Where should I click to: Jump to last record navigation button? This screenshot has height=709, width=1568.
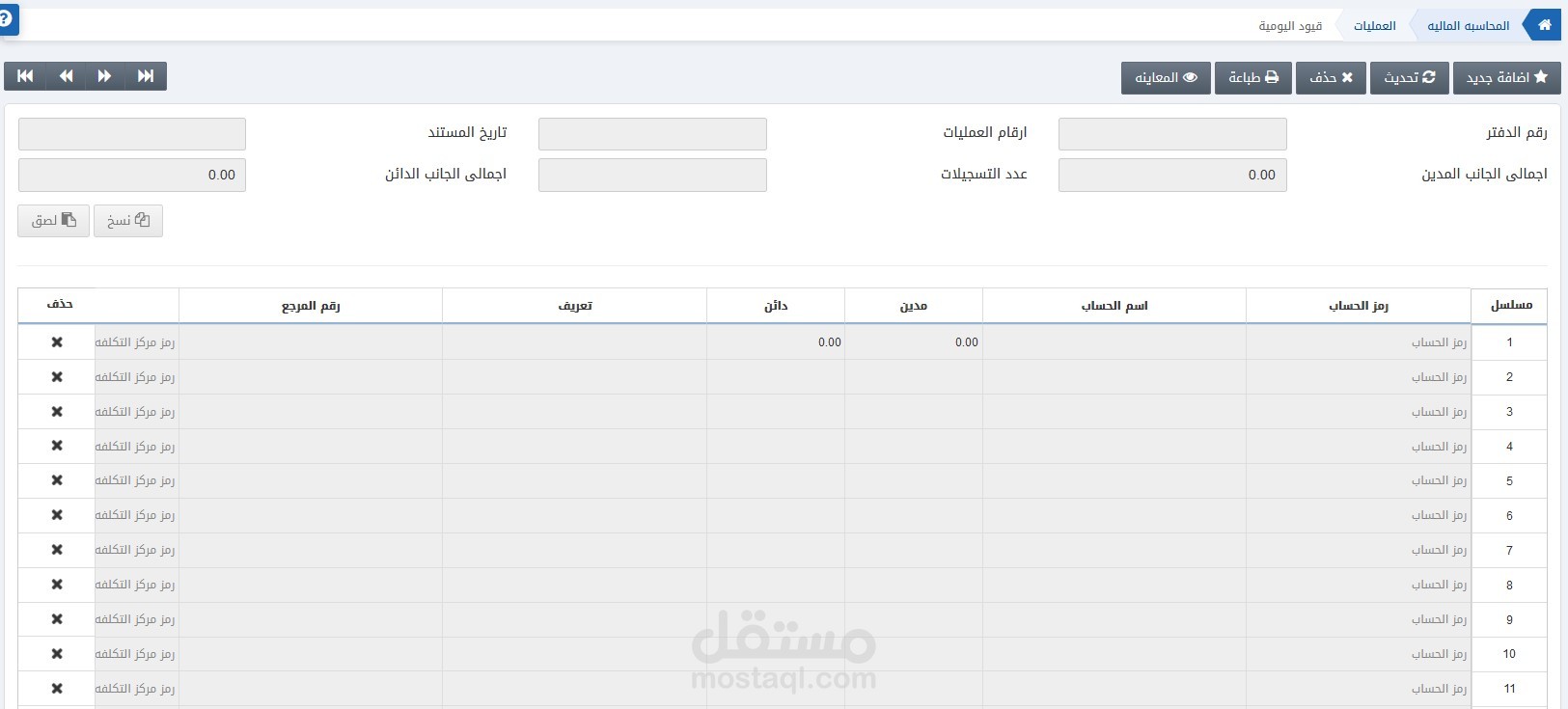tap(146, 76)
